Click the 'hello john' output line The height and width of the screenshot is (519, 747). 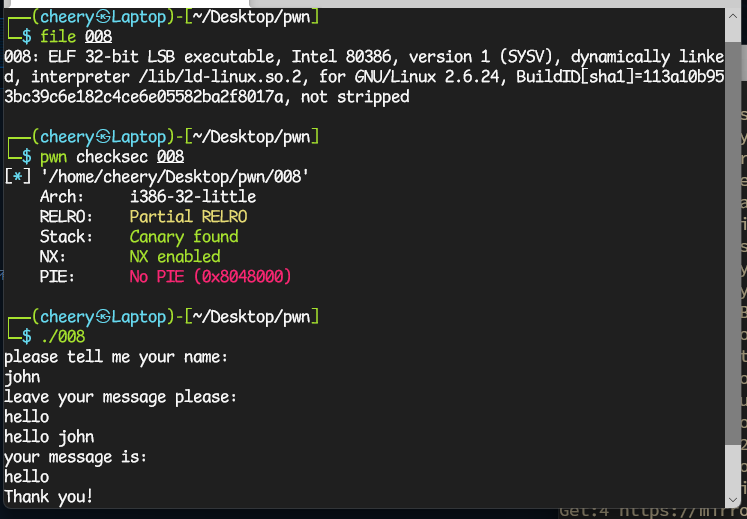50,438
